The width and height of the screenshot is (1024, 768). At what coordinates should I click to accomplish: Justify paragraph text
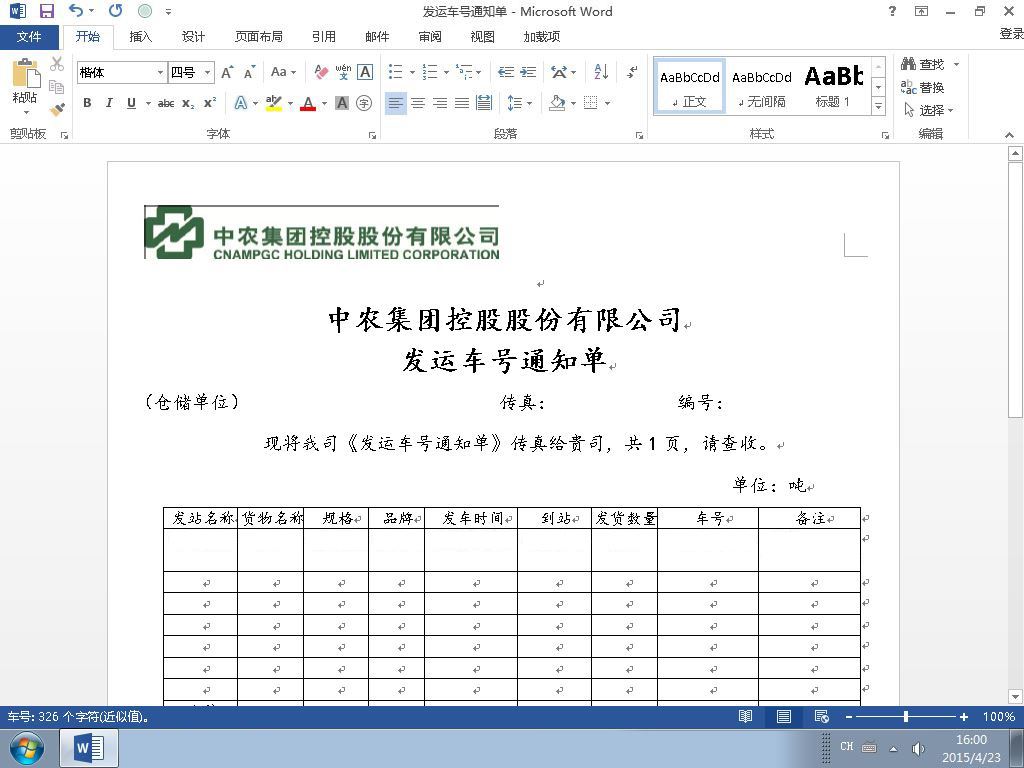click(x=462, y=103)
